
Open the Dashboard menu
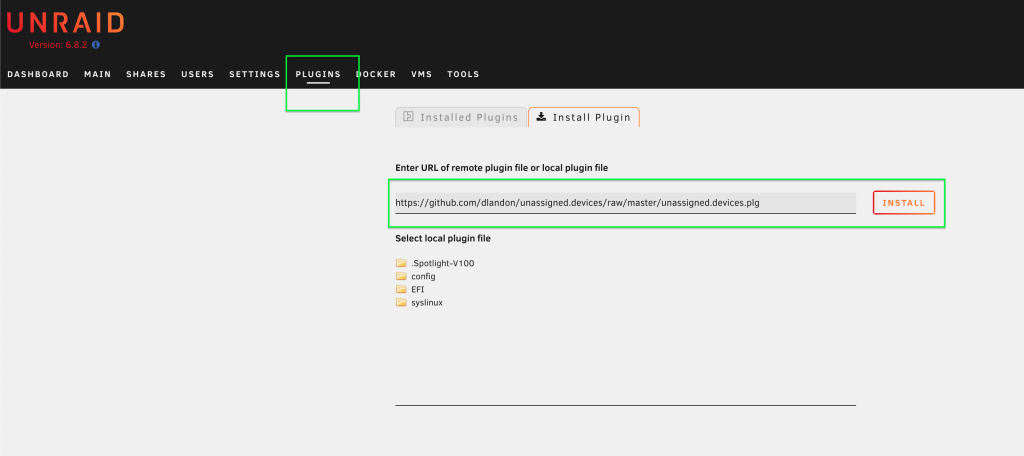38,74
